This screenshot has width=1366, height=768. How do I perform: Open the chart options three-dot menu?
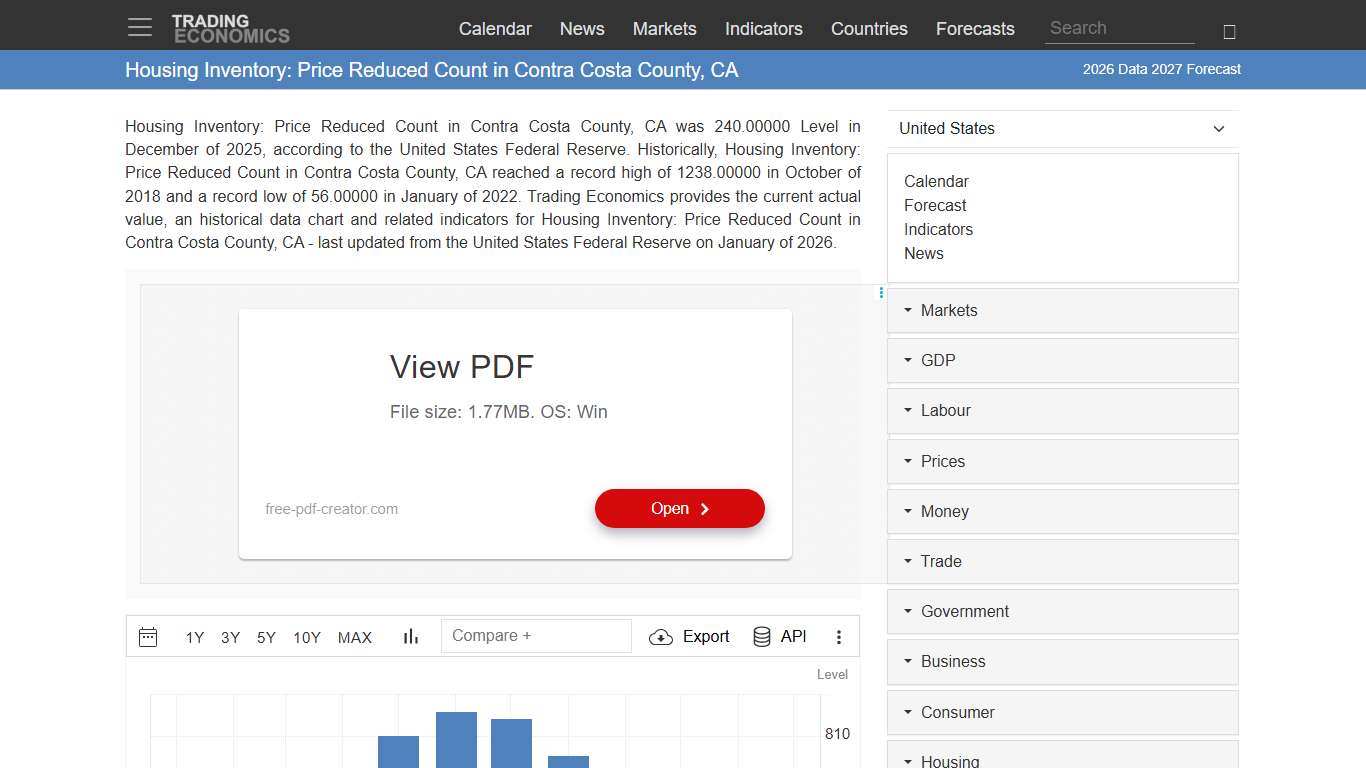[839, 636]
